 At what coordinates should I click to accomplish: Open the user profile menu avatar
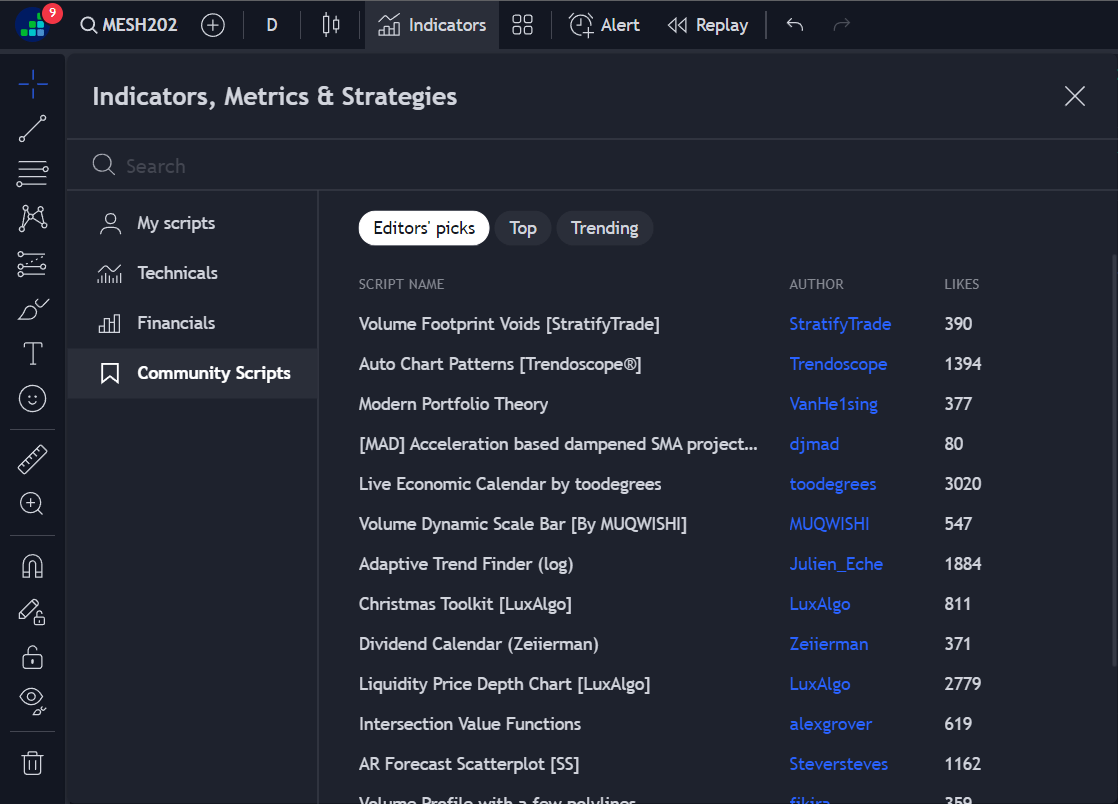point(34,25)
